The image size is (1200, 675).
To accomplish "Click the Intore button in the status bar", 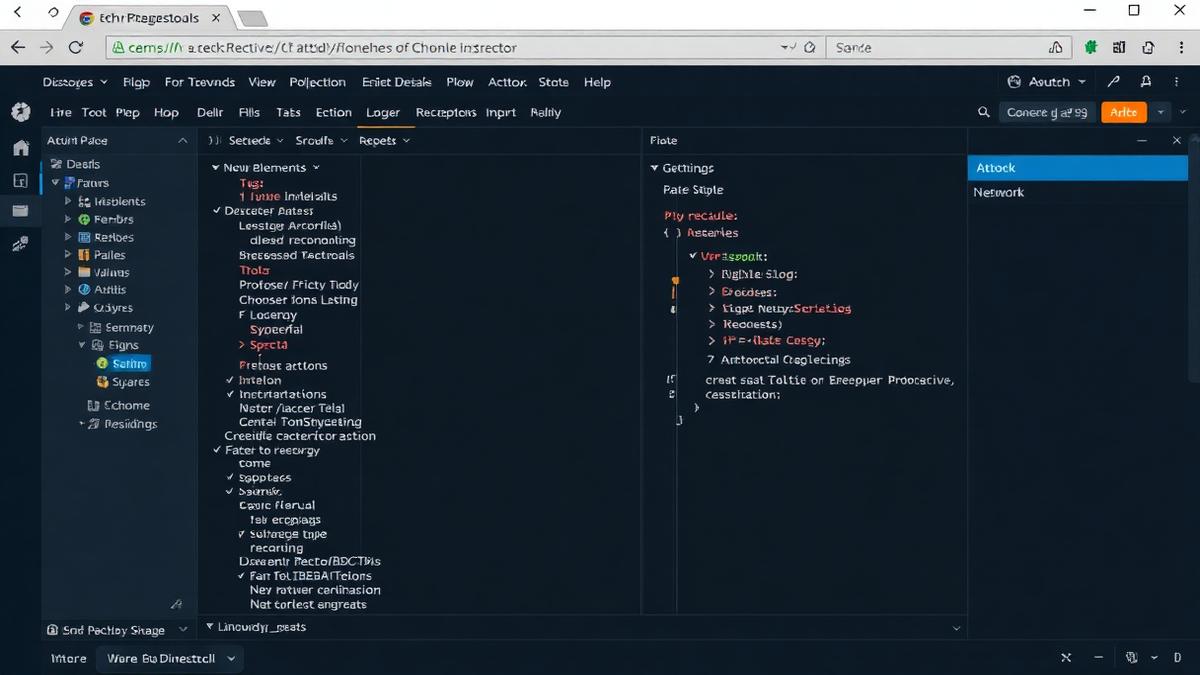I will coord(67,658).
